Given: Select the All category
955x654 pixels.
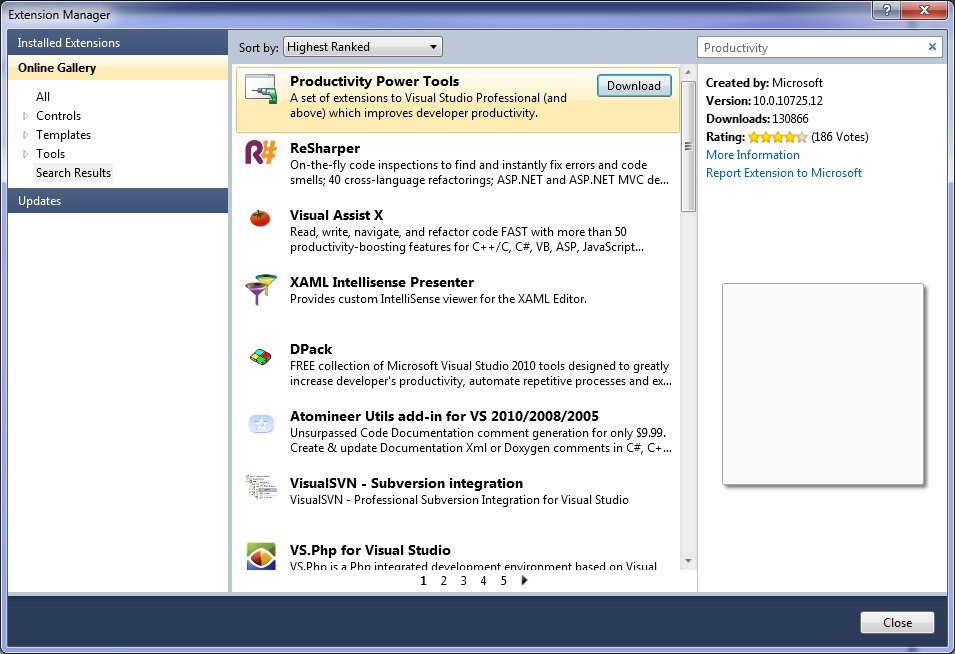Looking at the screenshot, I should [43, 97].
